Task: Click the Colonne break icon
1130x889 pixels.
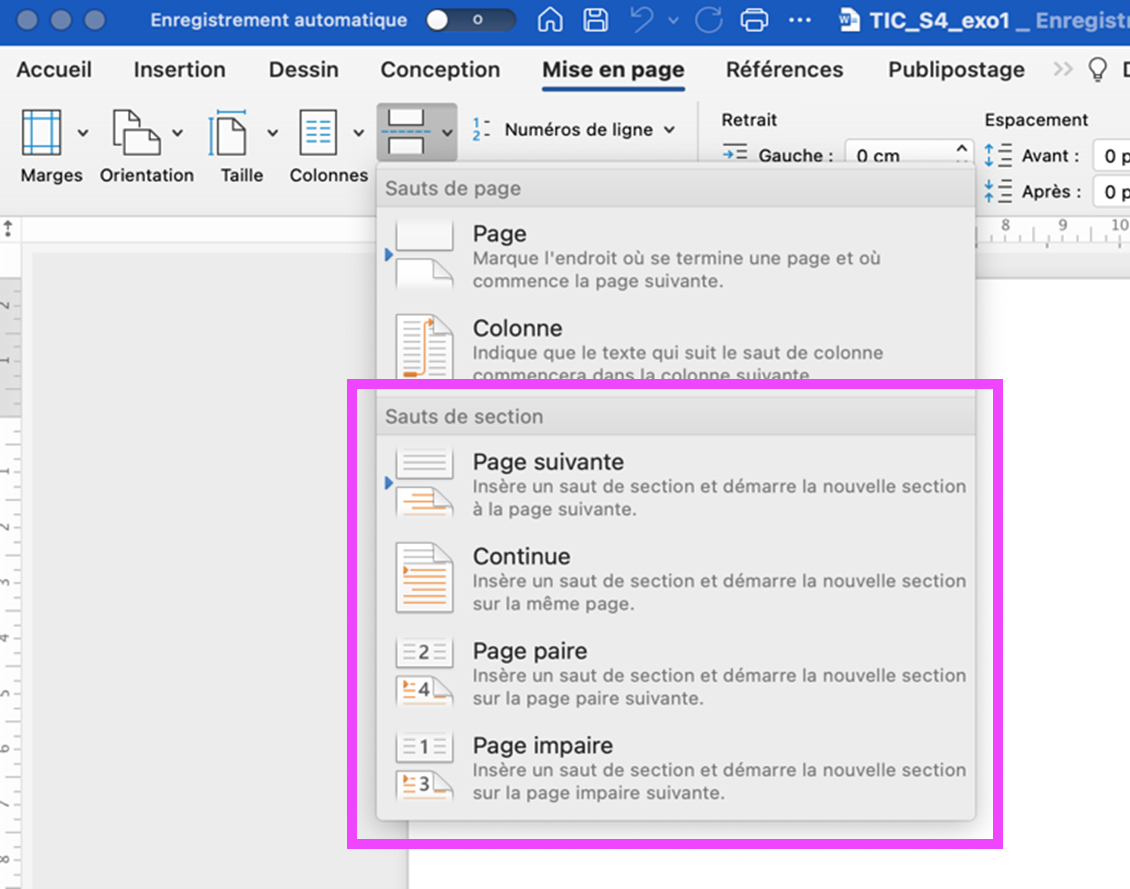Action: 424,347
